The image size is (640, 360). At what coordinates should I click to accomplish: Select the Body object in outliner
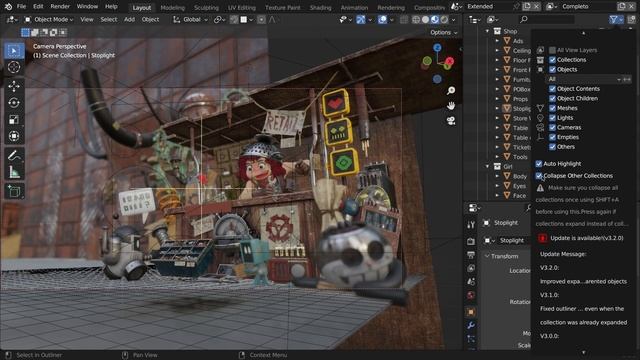point(520,176)
